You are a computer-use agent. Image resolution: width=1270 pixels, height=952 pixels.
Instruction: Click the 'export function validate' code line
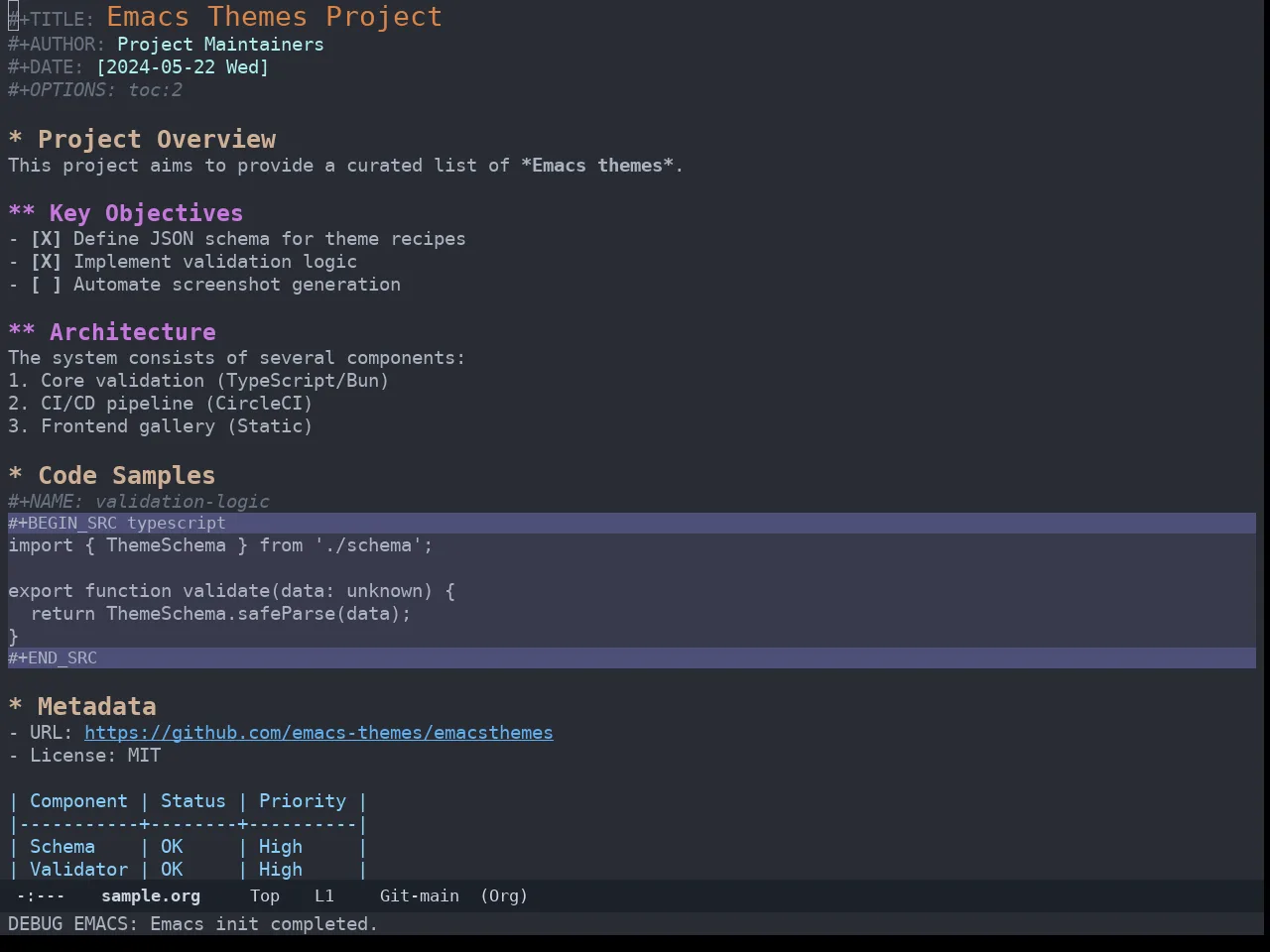click(231, 591)
